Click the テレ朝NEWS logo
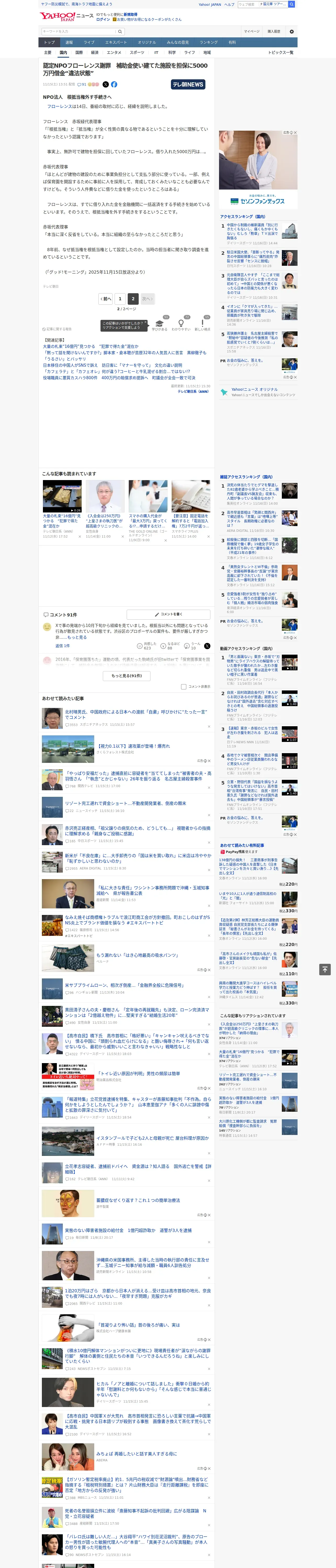 (188, 85)
